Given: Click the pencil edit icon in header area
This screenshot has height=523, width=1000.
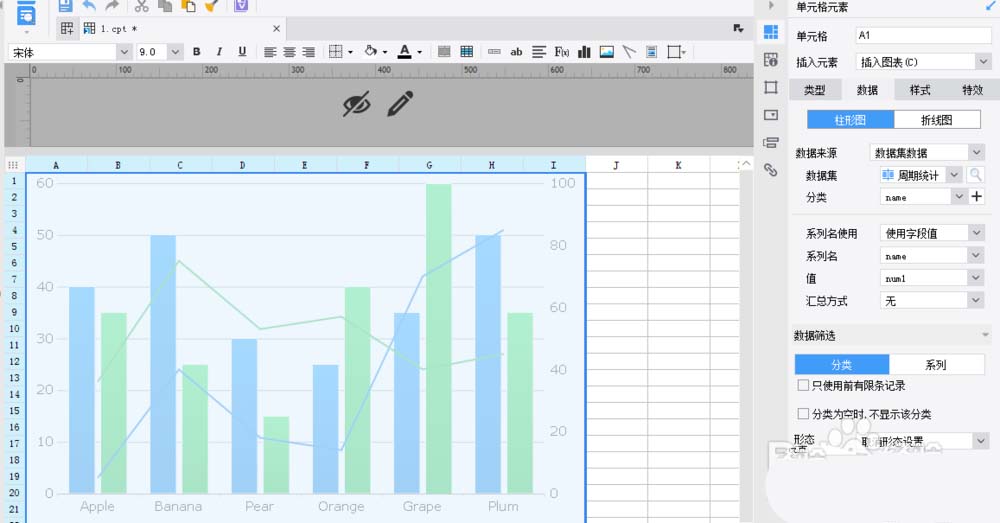Looking at the screenshot, I should (401, 104).
